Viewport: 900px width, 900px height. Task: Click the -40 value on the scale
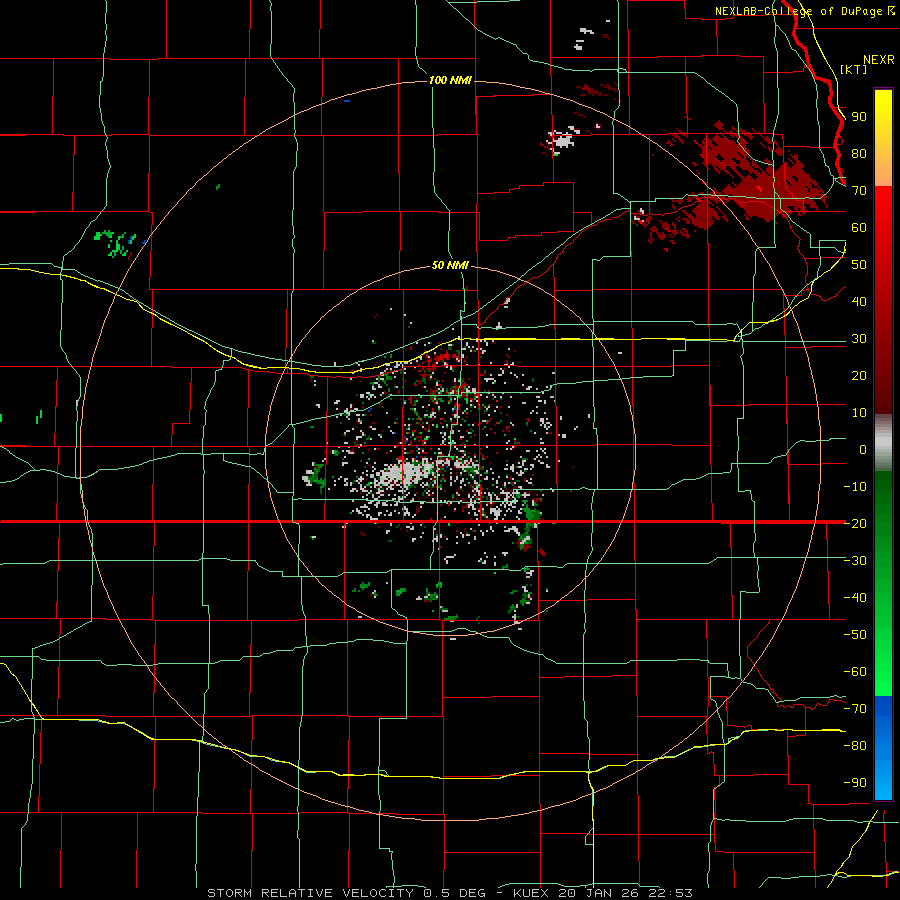pos(855,598)
